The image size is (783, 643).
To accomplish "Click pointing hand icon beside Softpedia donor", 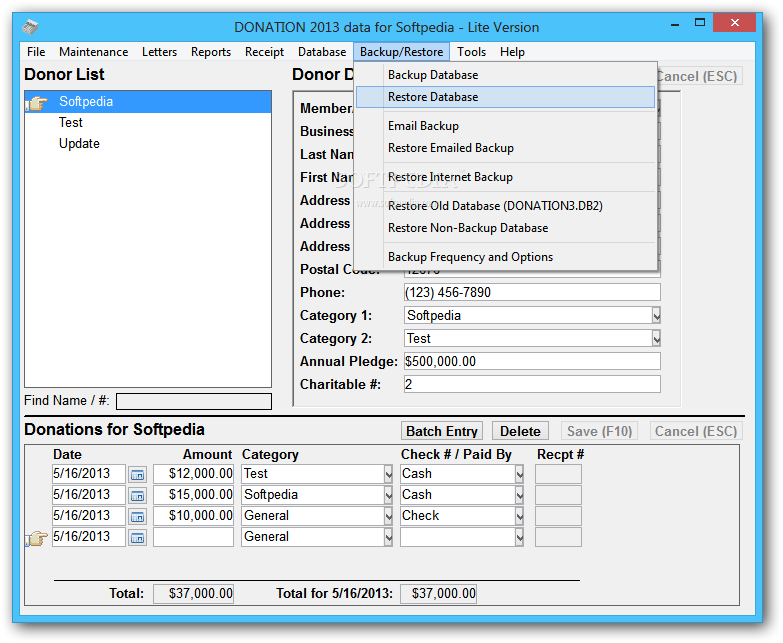I will 37,103.
